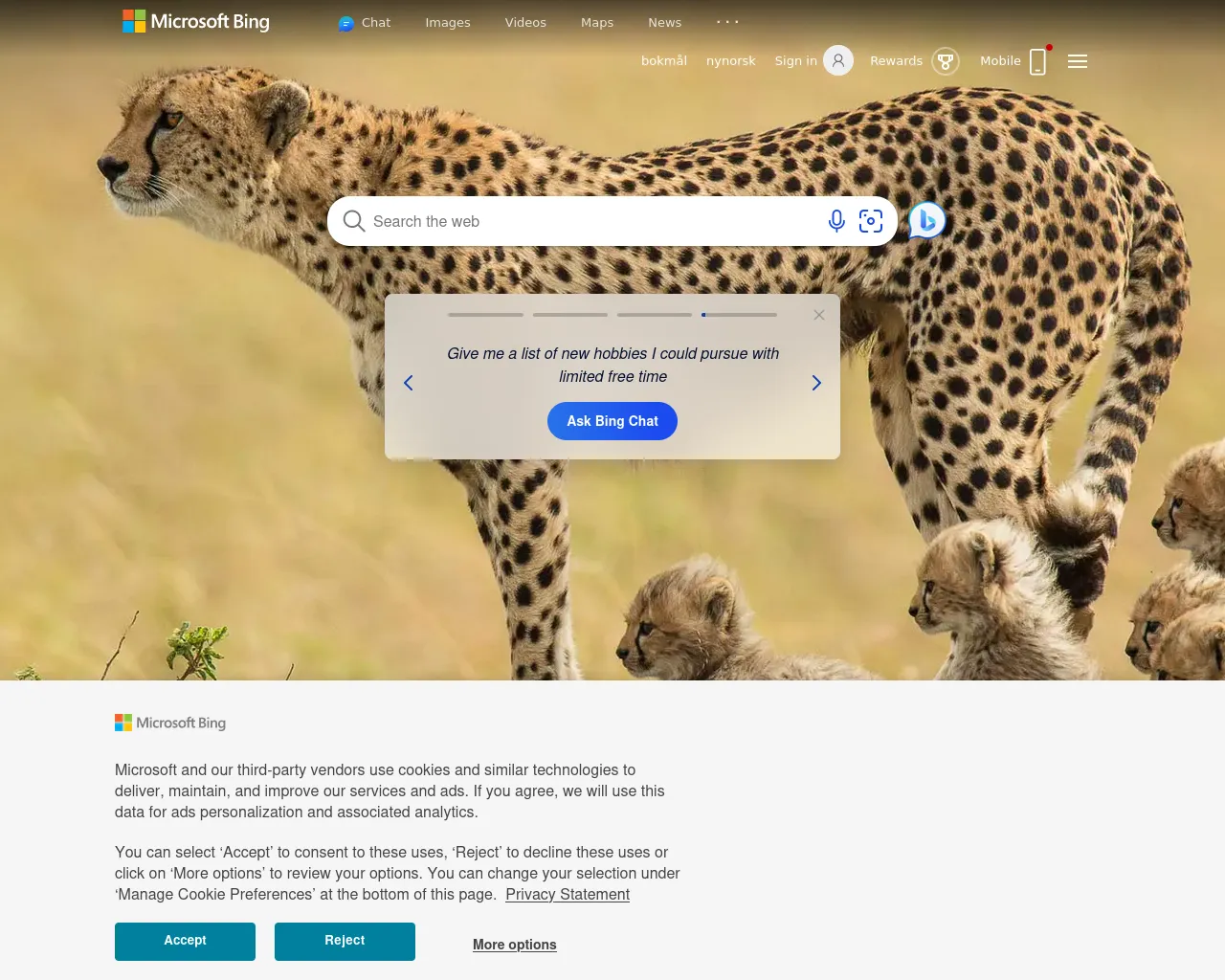The height and width of the screenshot is (980, 1225).
Task: Focus the Search the web field
Action: pyautogui.click(x=593, y=221)
